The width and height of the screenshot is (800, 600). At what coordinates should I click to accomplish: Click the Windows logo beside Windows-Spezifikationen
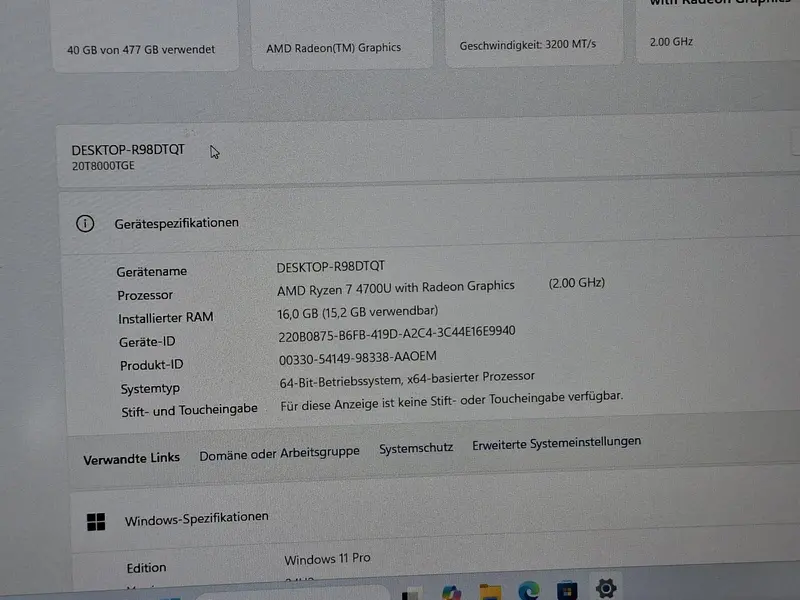click(x=96, y=522)
